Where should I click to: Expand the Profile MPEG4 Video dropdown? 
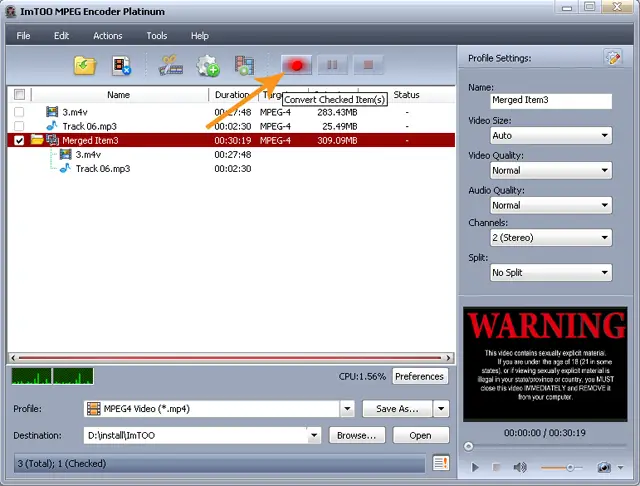(x=347, y=408)
